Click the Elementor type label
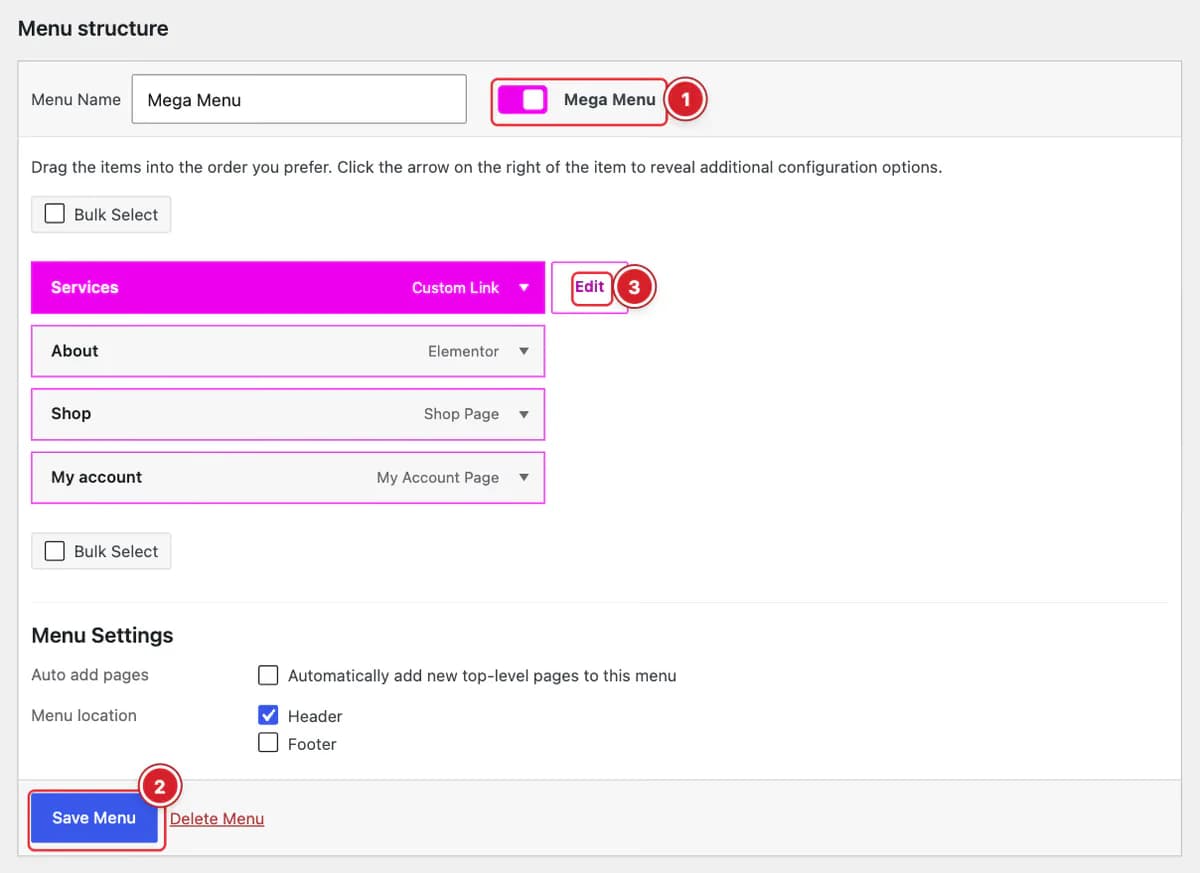Image resolution: width=1200 pixels, height=873 pixels. pyautogui.click(x=463, y=351)
